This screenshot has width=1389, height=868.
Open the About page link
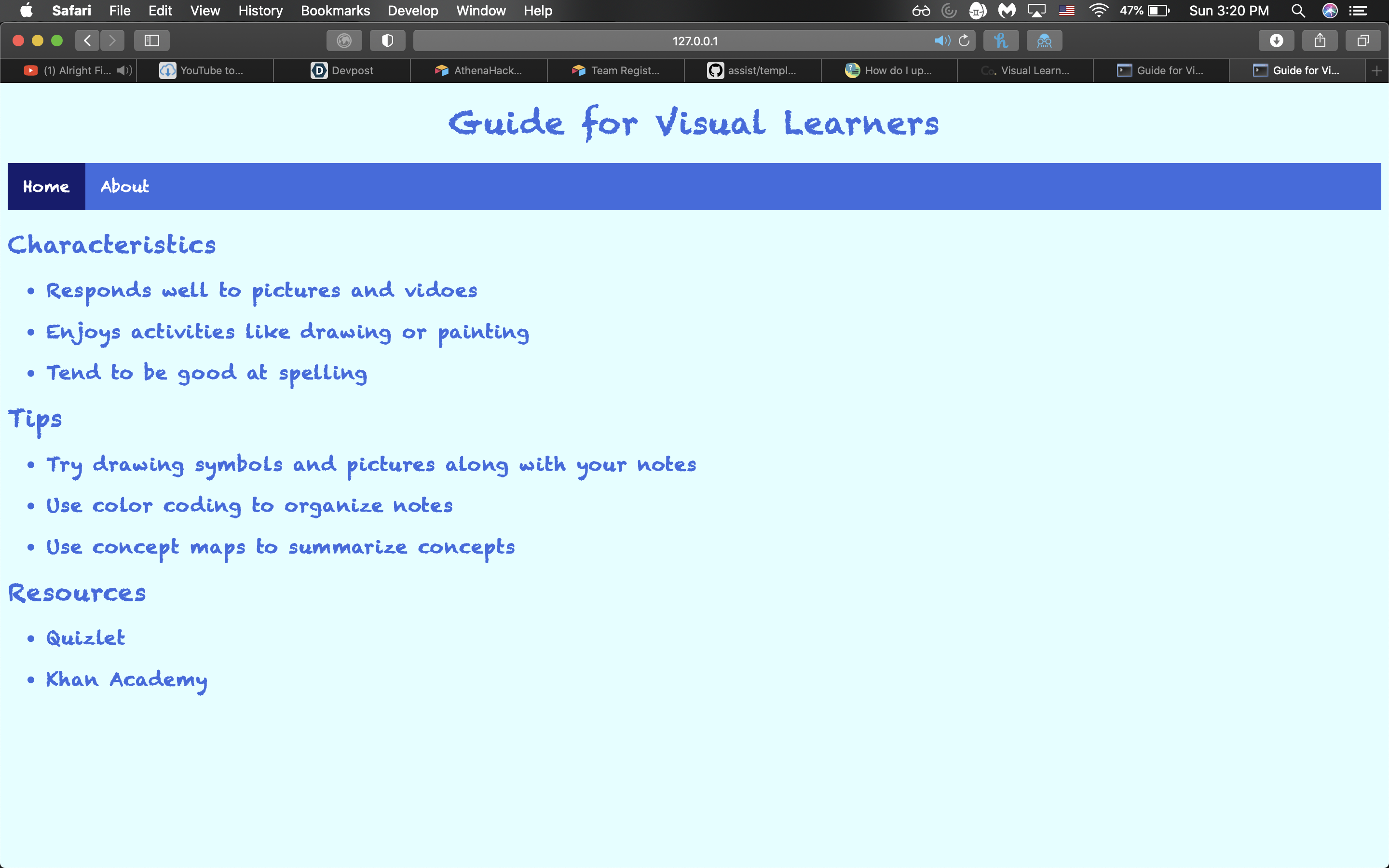tap(124, 187)
